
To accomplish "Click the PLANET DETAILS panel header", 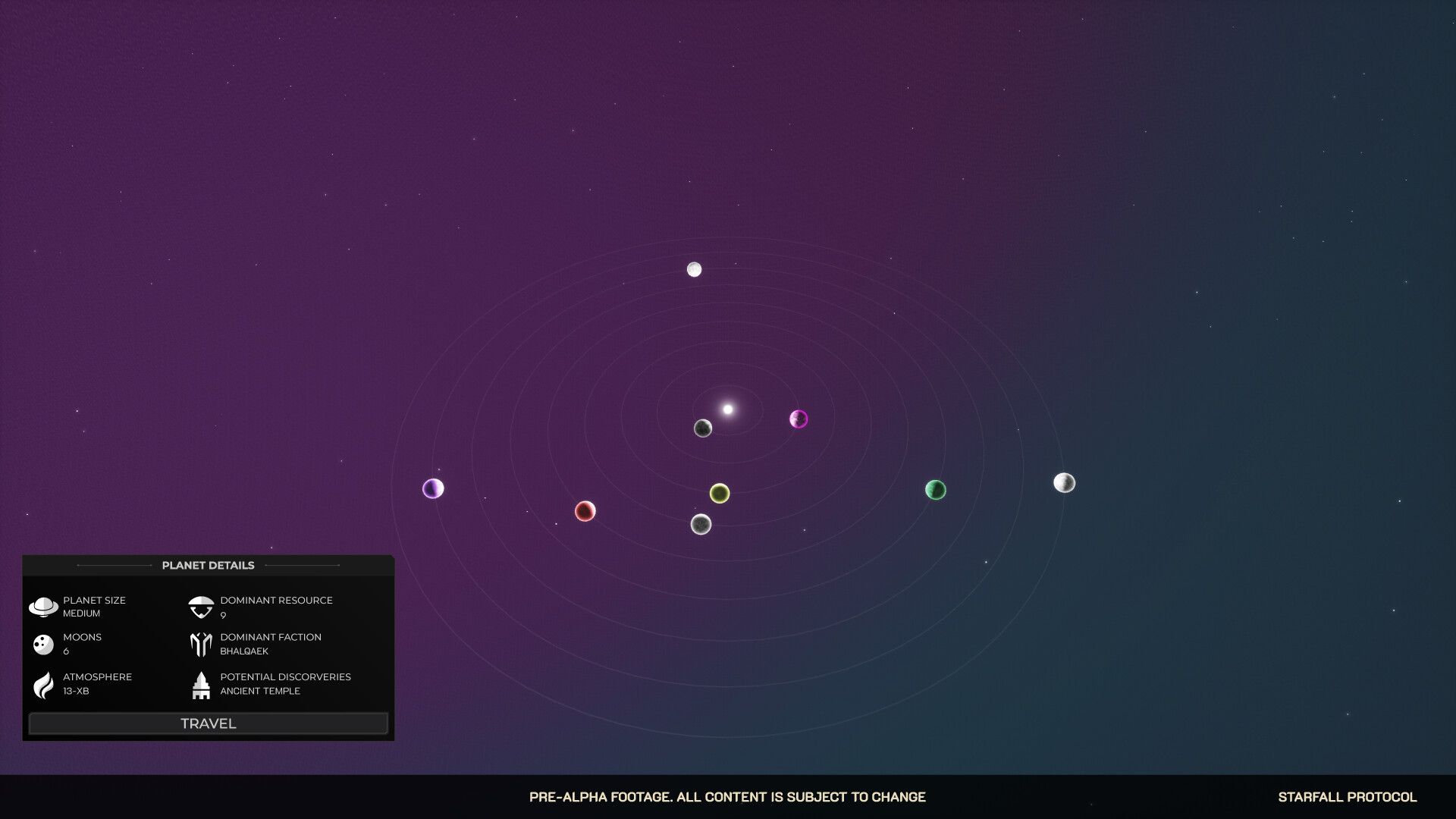I will [x=209, y=565].
